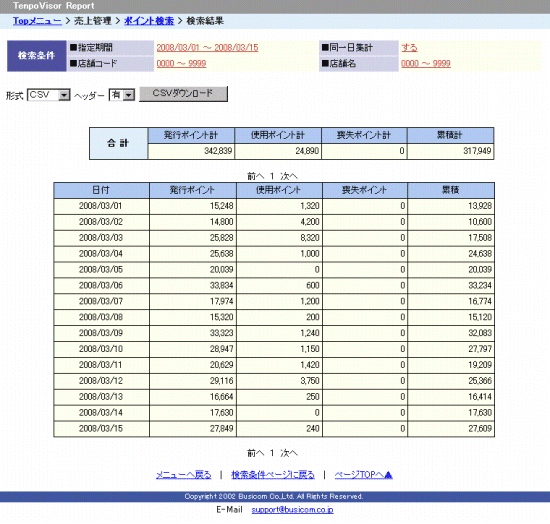Click 検索条件ページに戻る link
The image size is (550, 524).
click(273, 475)
